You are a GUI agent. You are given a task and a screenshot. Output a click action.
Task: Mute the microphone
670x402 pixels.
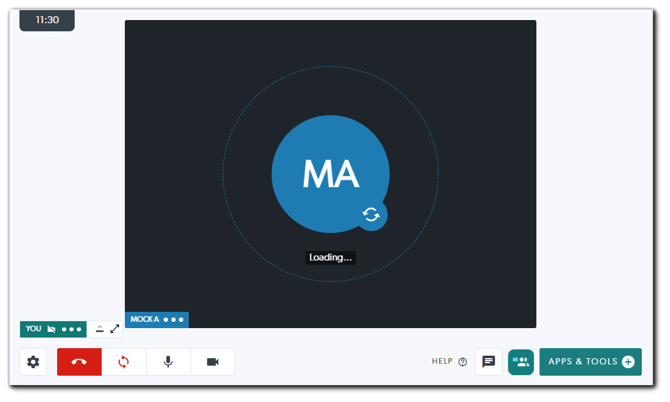click(168, 362)
